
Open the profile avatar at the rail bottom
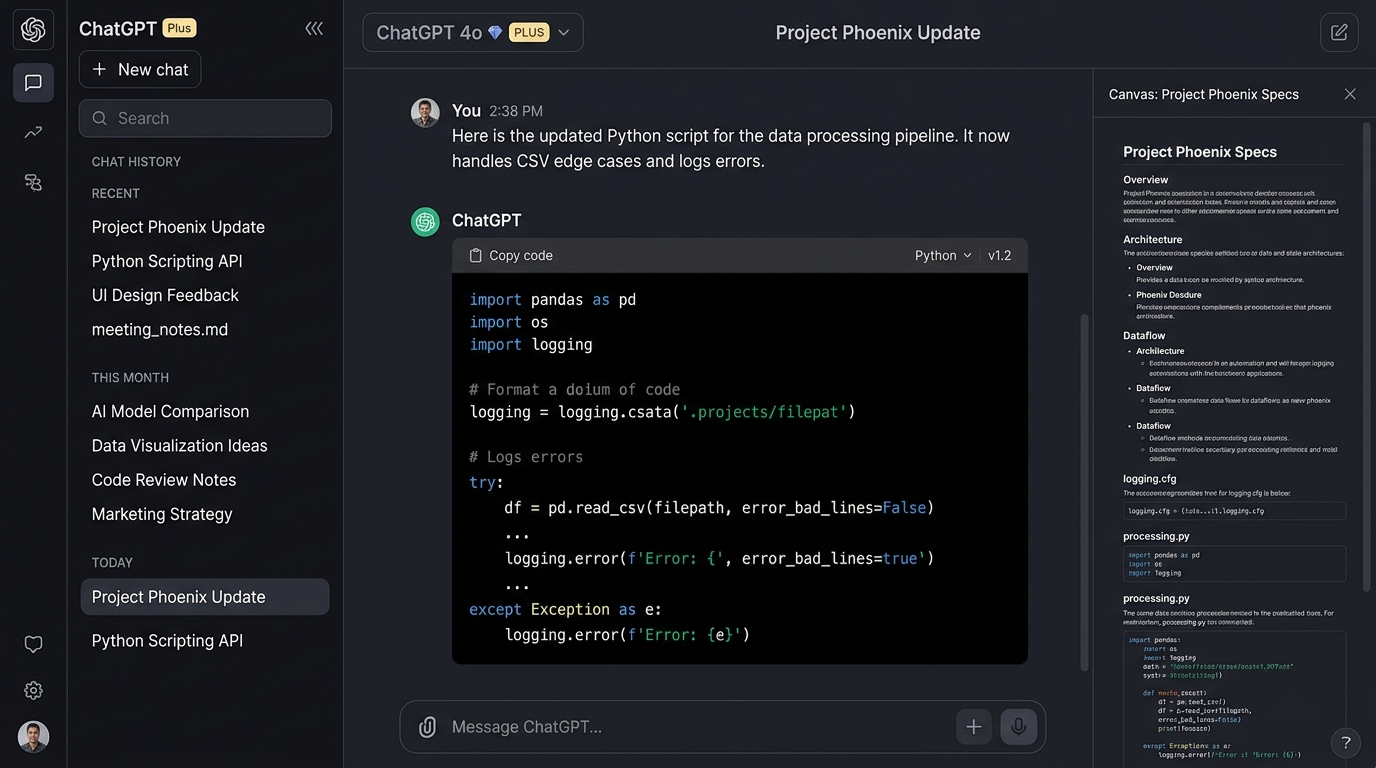(33, 737)
